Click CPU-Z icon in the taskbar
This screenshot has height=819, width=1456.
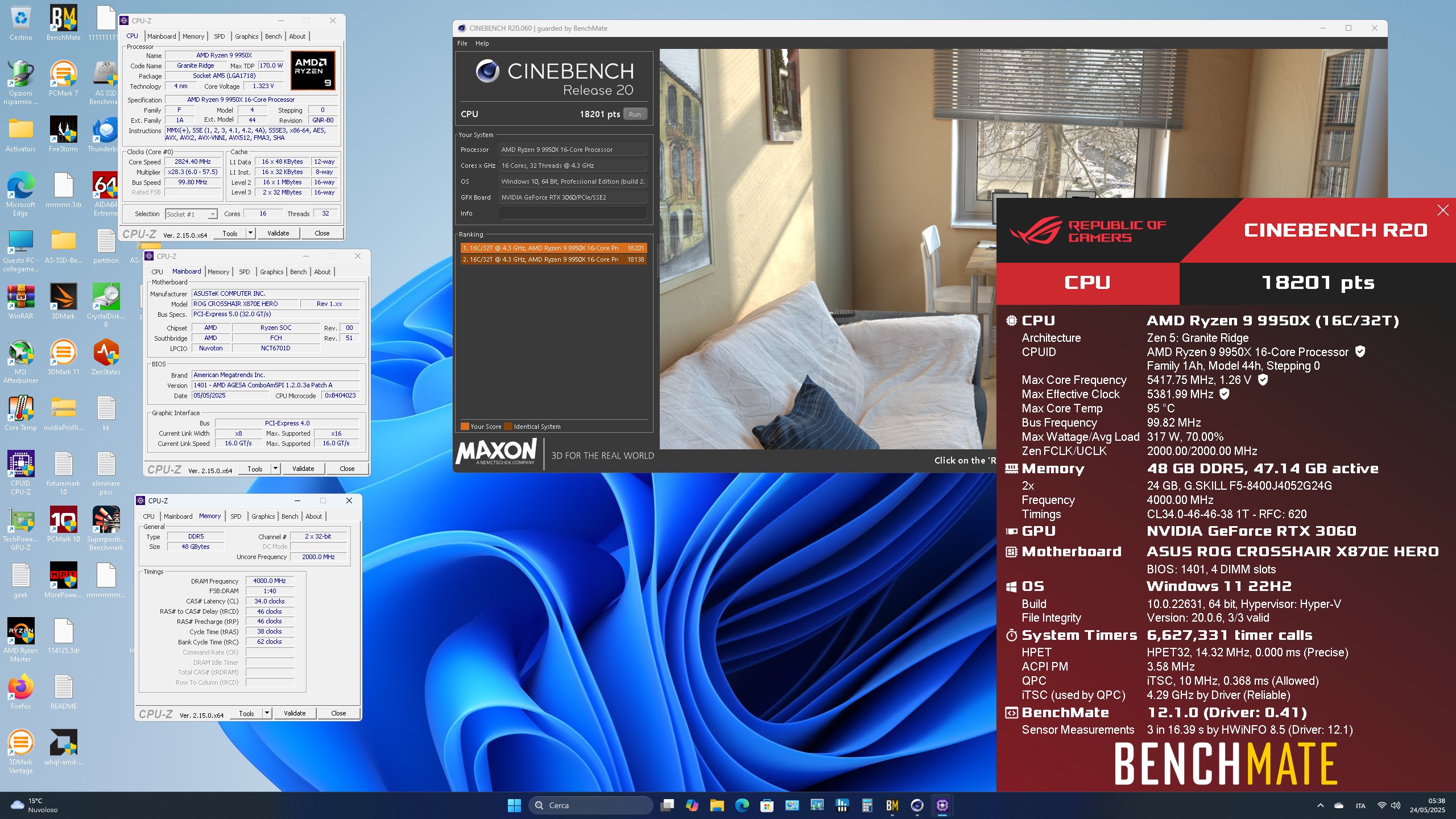tap(942, 805)
